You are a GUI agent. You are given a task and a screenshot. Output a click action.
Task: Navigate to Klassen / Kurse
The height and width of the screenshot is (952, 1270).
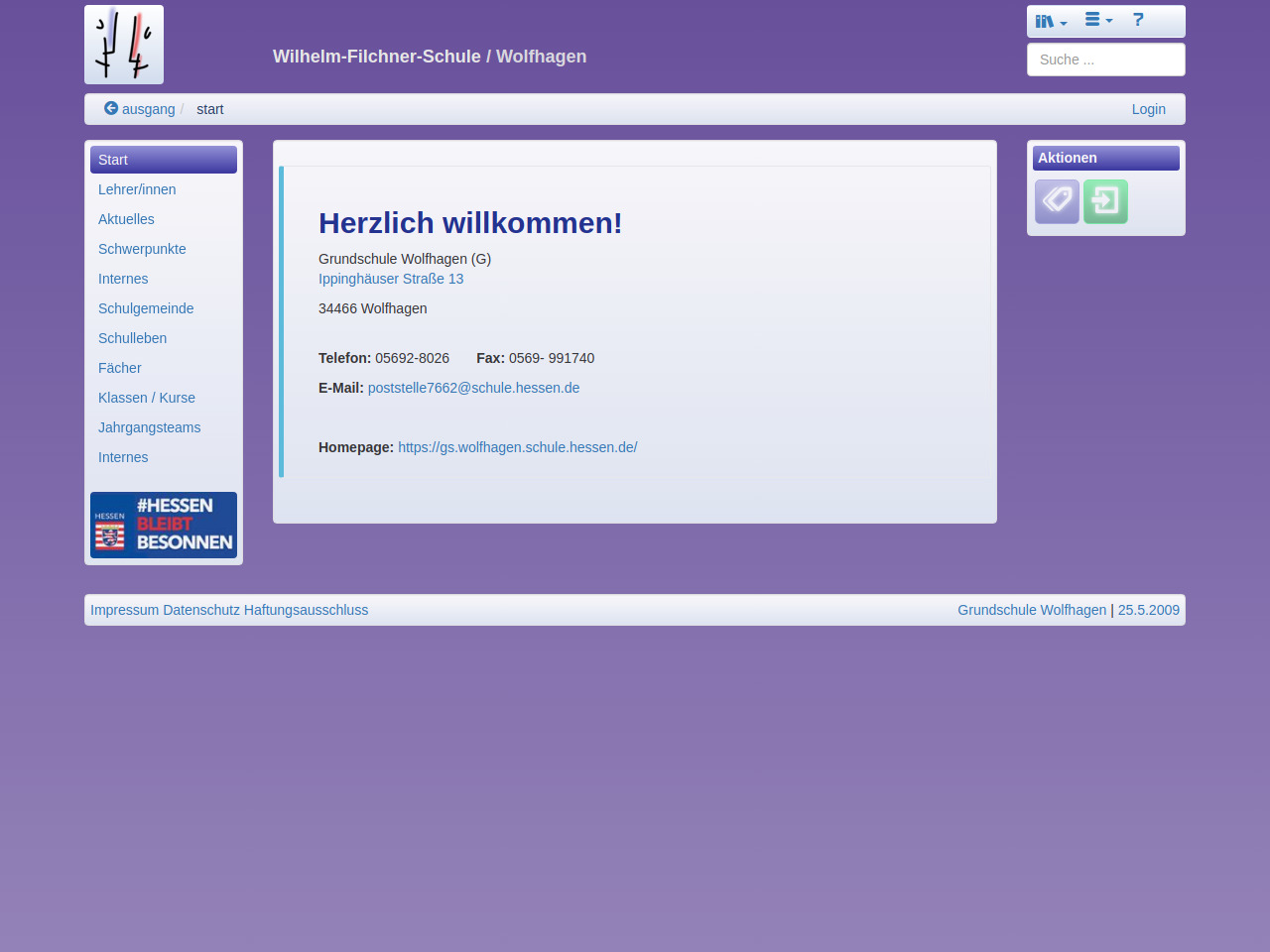[147, 398]
